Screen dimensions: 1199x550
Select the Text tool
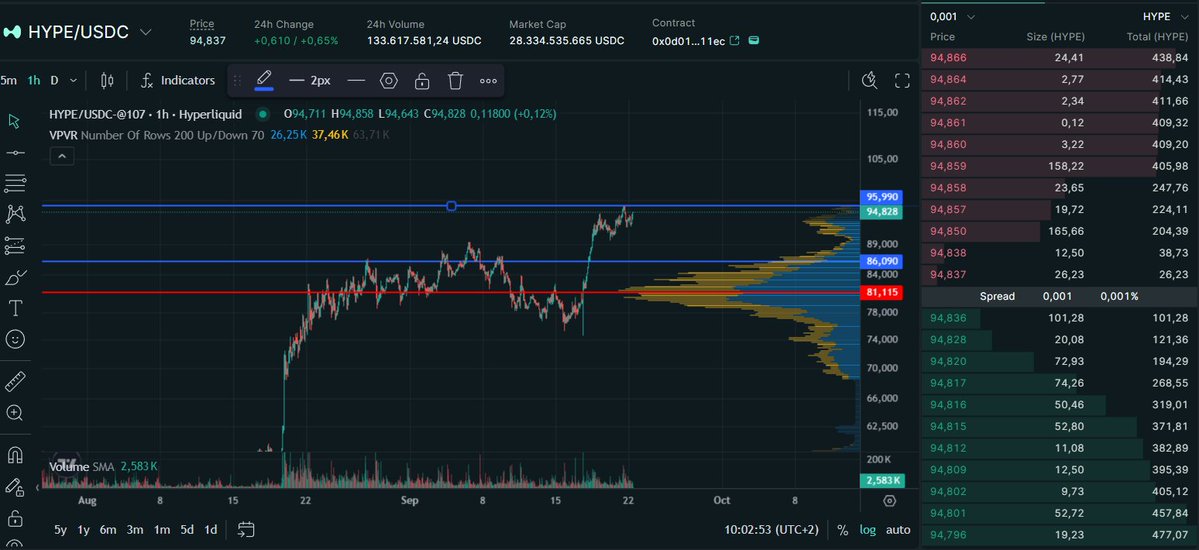click(x=15, y=308)
